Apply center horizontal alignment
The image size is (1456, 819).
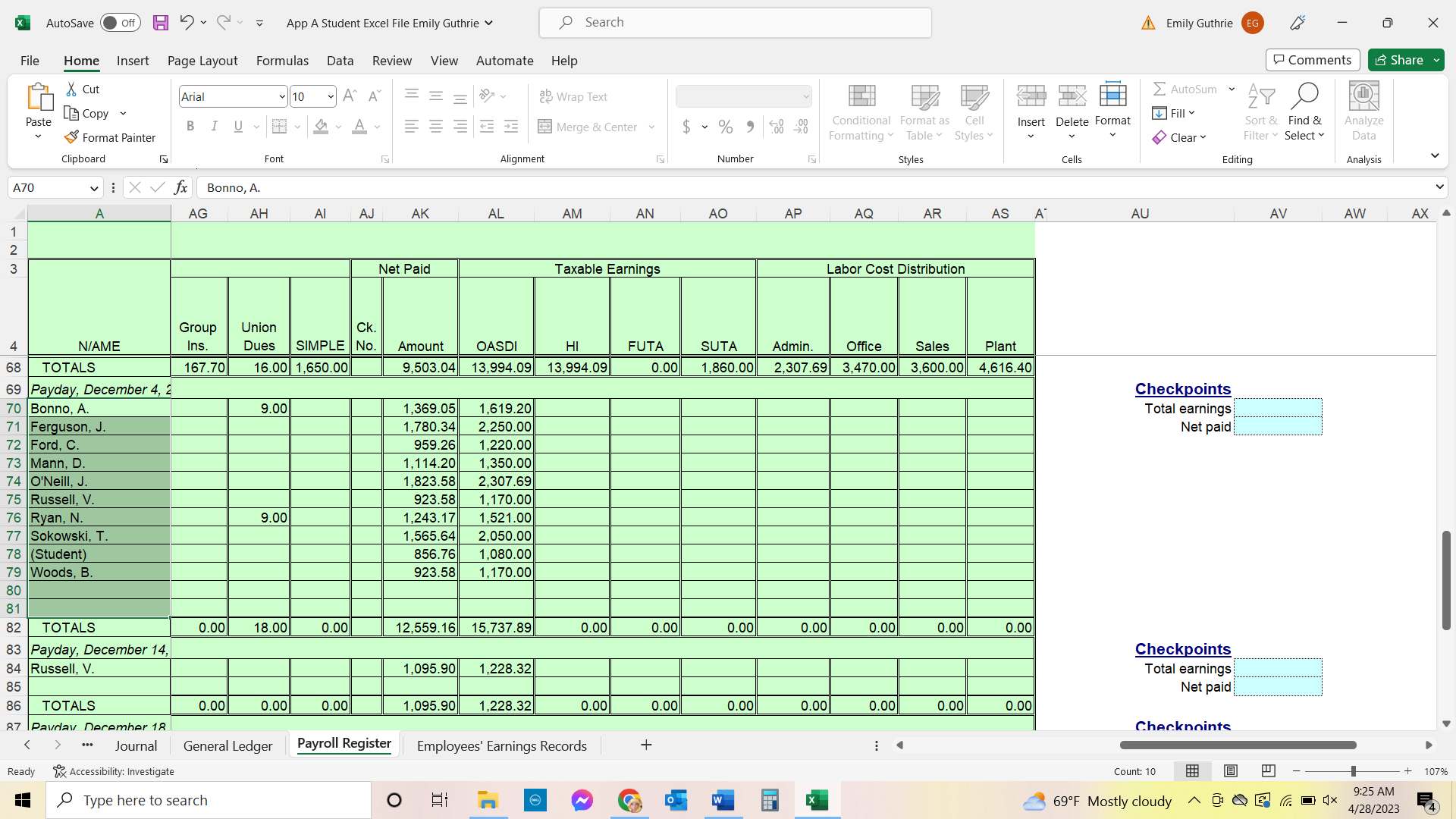coord(436,127)
